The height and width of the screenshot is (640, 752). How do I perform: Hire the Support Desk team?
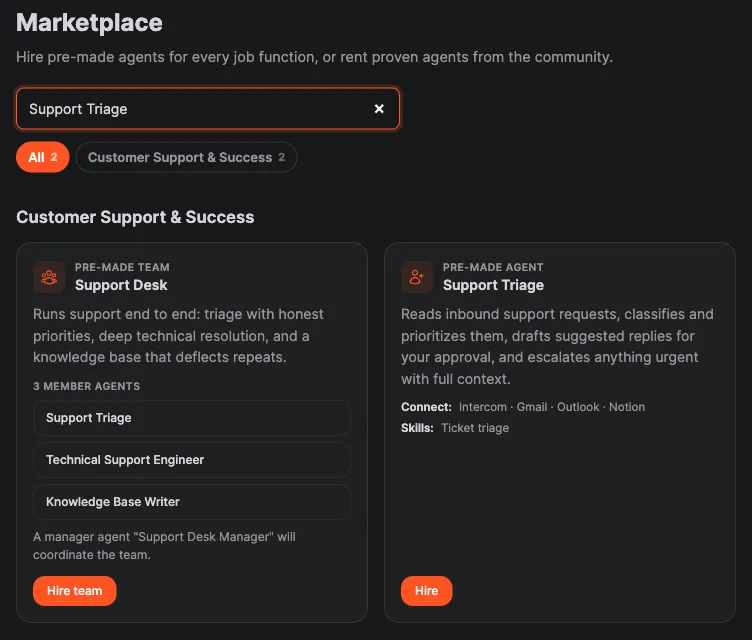(x=75, y=591)
